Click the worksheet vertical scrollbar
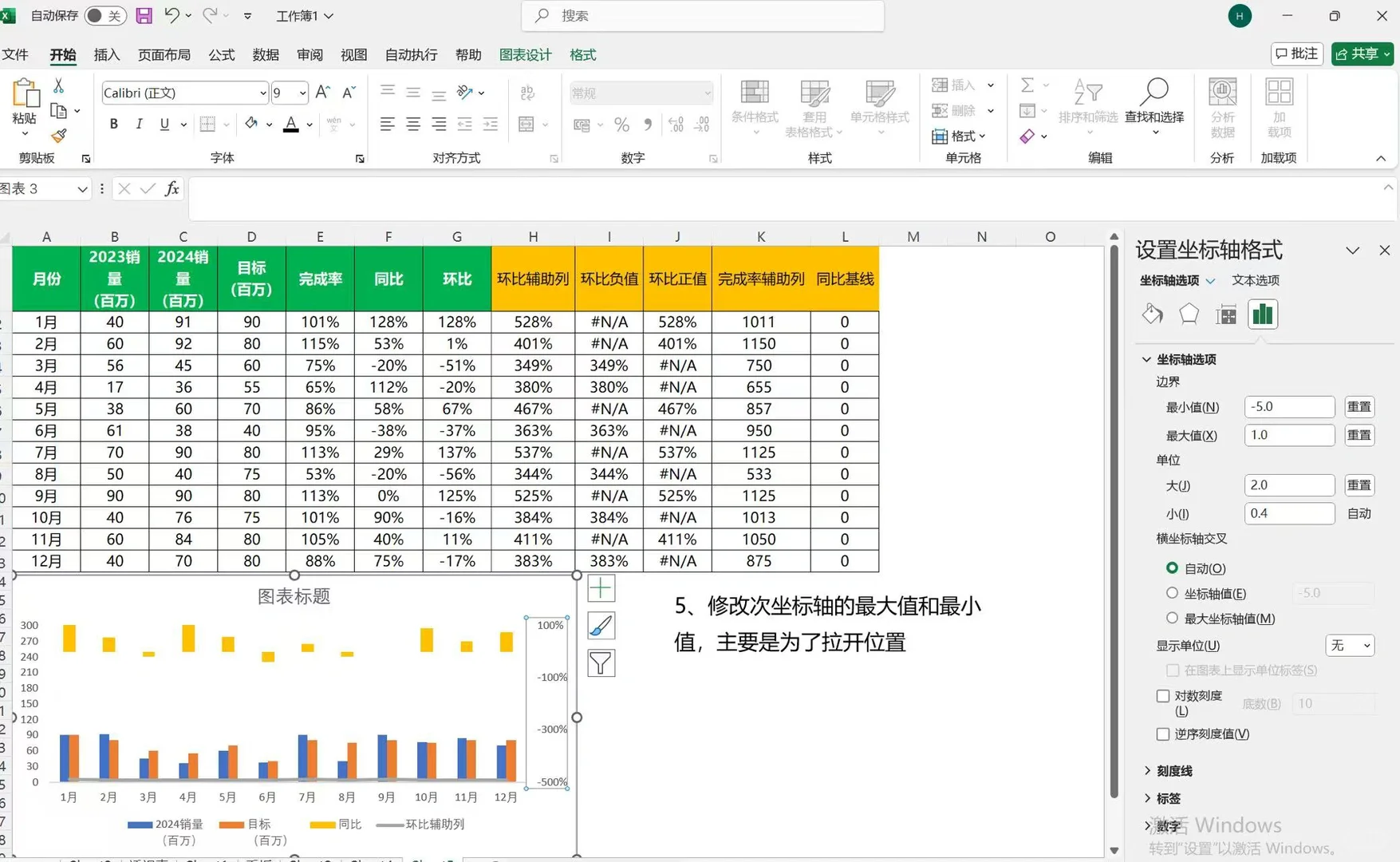The width and height of the screenshot is (1400, 862). pos(1114,520)
